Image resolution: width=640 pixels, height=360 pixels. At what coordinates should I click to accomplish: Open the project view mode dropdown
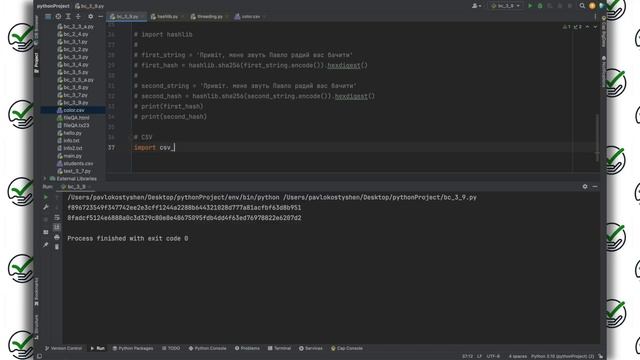[x=48, y=17]
